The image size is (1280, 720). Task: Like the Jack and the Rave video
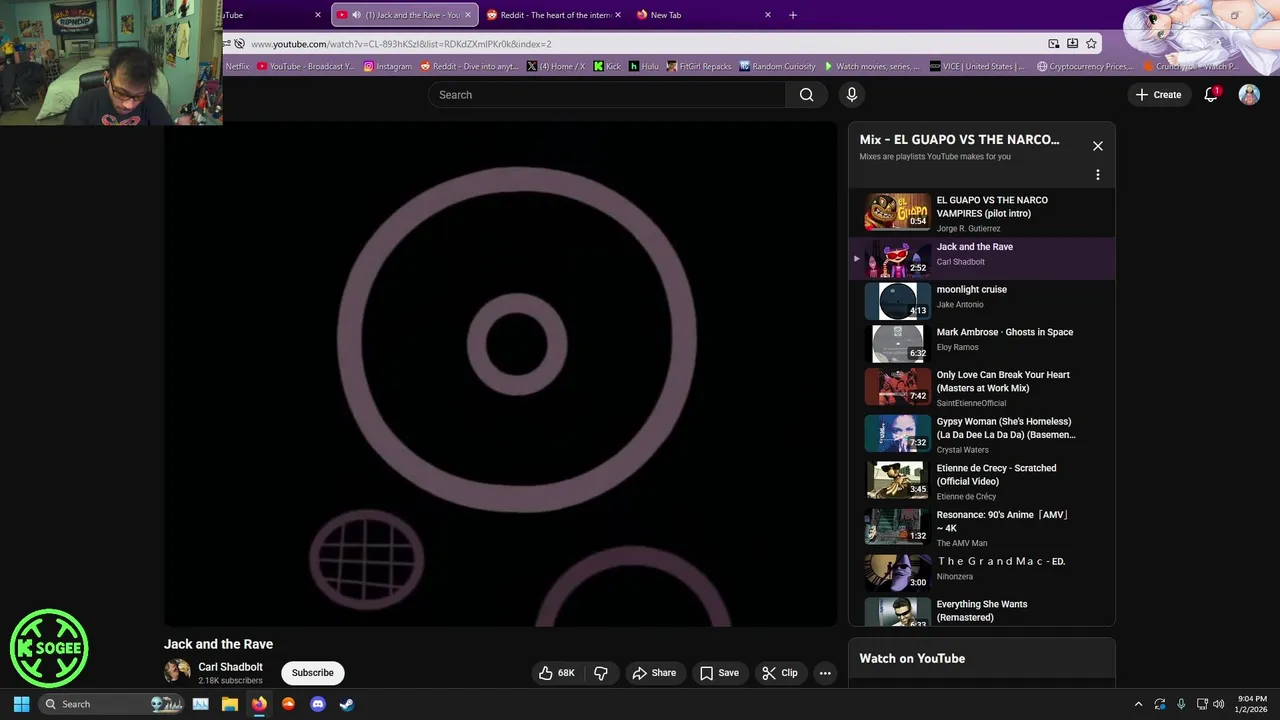pyautogui.click(x=556, y=673)
